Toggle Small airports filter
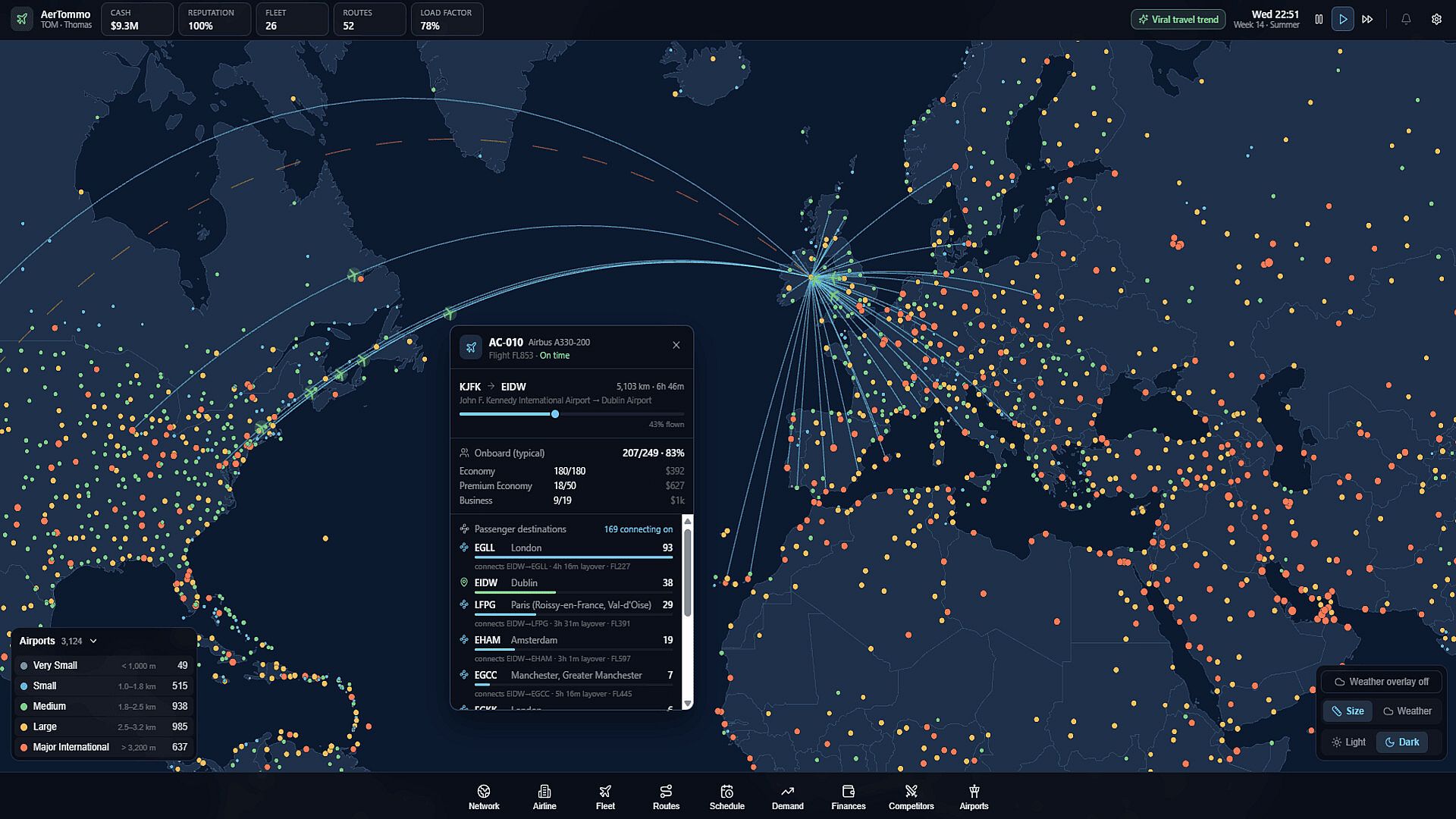1456x819 pixels. [105, 686]
